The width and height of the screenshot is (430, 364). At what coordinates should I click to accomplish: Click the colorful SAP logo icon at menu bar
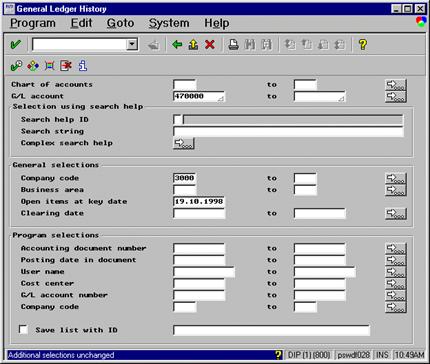point(421,22)
